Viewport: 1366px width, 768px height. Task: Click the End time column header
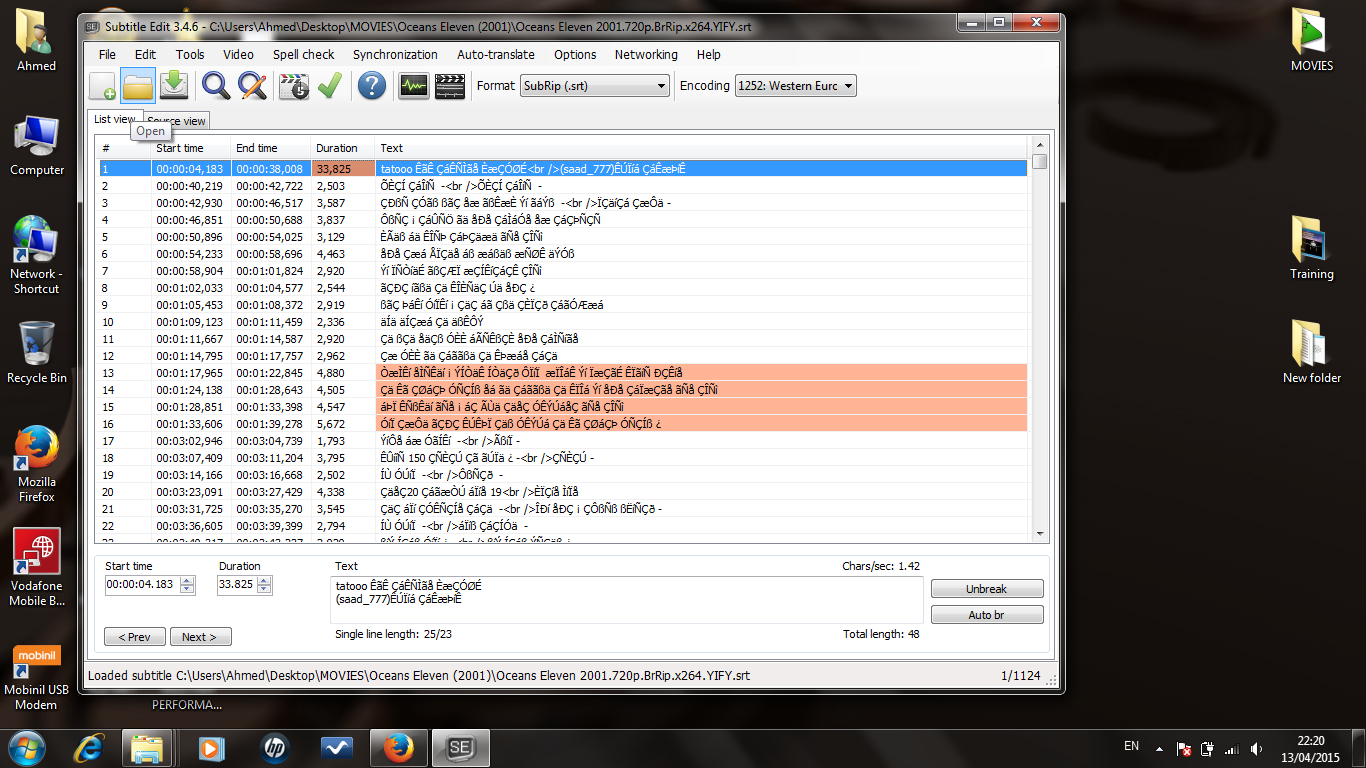click(271, 148)
